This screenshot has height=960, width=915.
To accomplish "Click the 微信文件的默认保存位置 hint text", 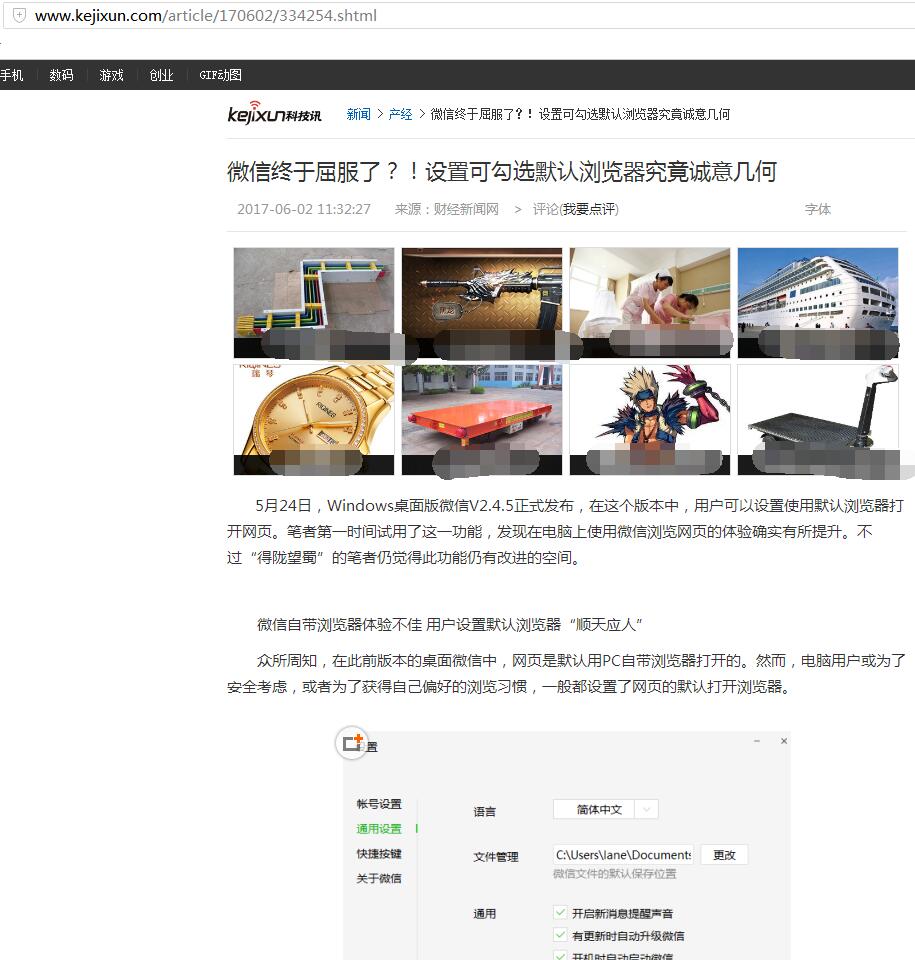I will click(615, 874).
